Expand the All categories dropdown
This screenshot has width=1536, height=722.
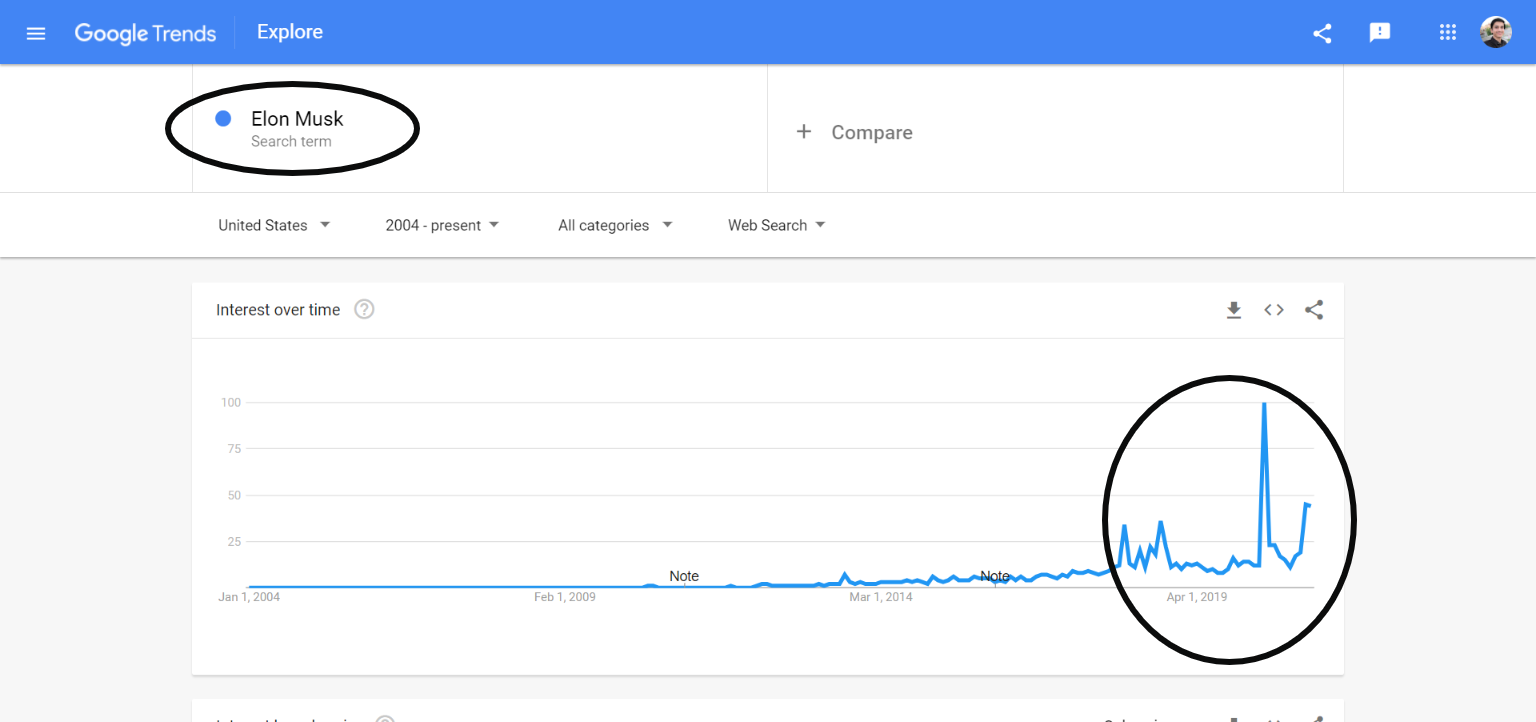click(614, 225)
